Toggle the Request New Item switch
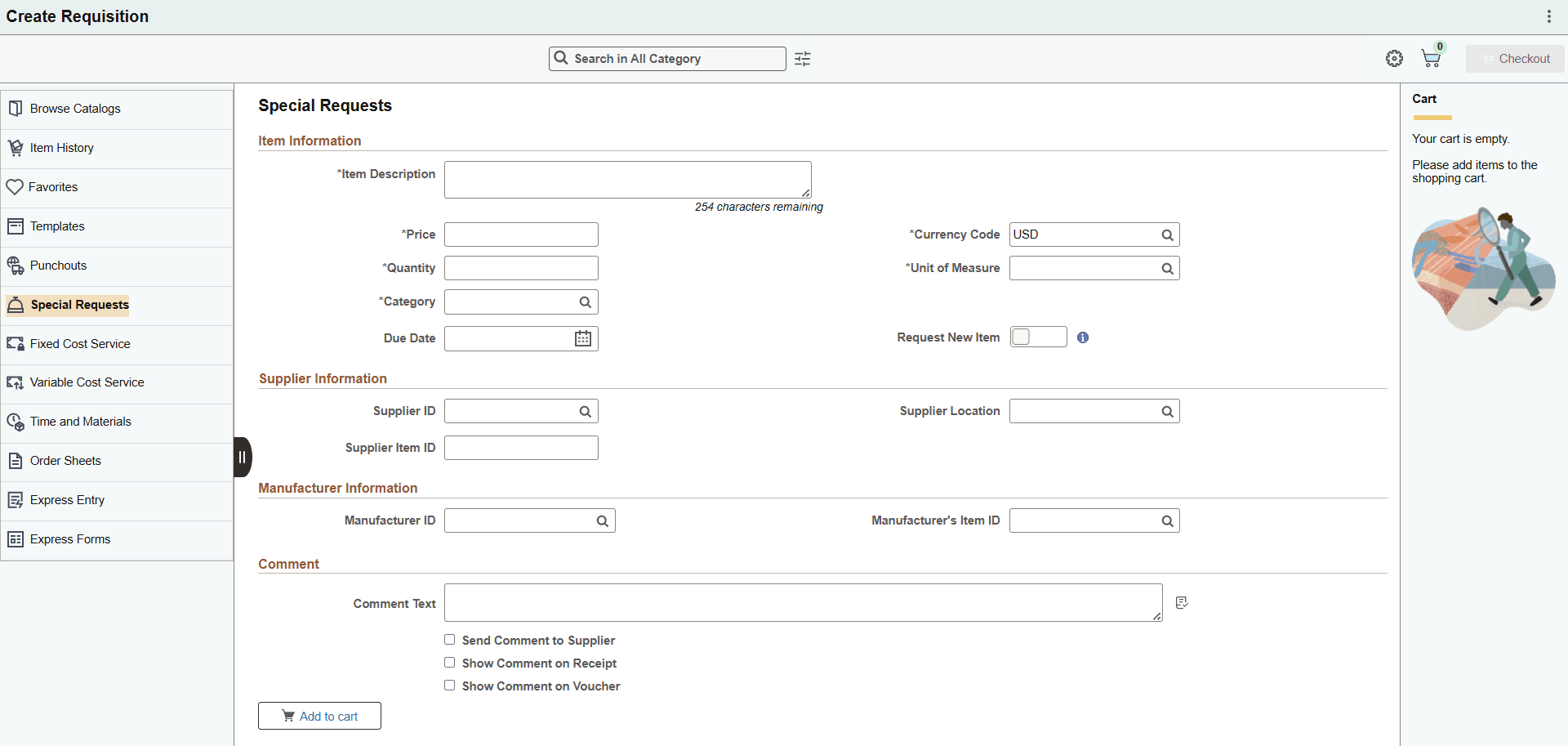 [1039, 337]
